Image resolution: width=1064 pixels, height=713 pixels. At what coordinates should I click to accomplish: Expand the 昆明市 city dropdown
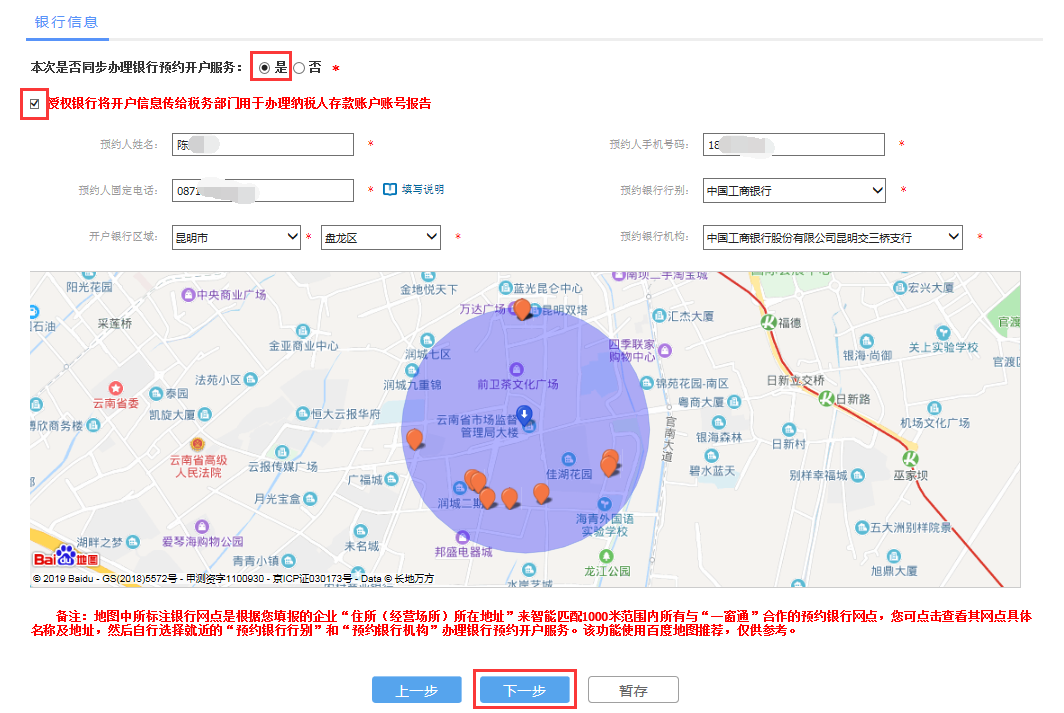tap(236, 237)
